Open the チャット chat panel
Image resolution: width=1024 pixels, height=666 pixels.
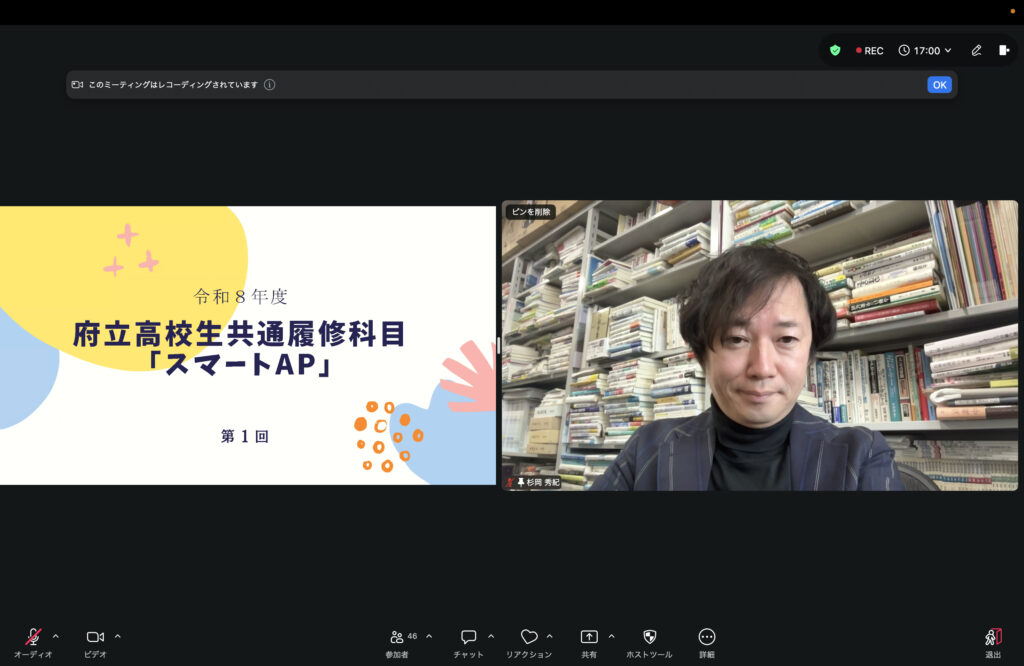[468, 637]
